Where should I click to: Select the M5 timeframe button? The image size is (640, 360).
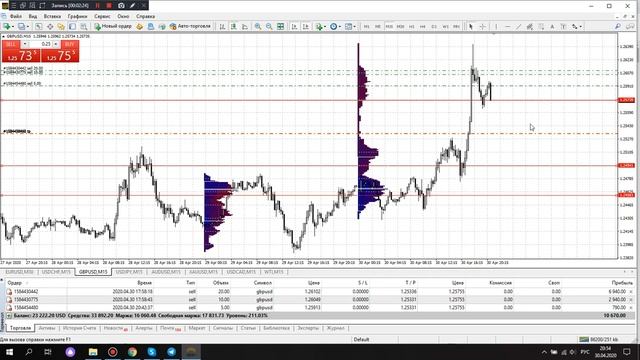click(x=378, y=26)
